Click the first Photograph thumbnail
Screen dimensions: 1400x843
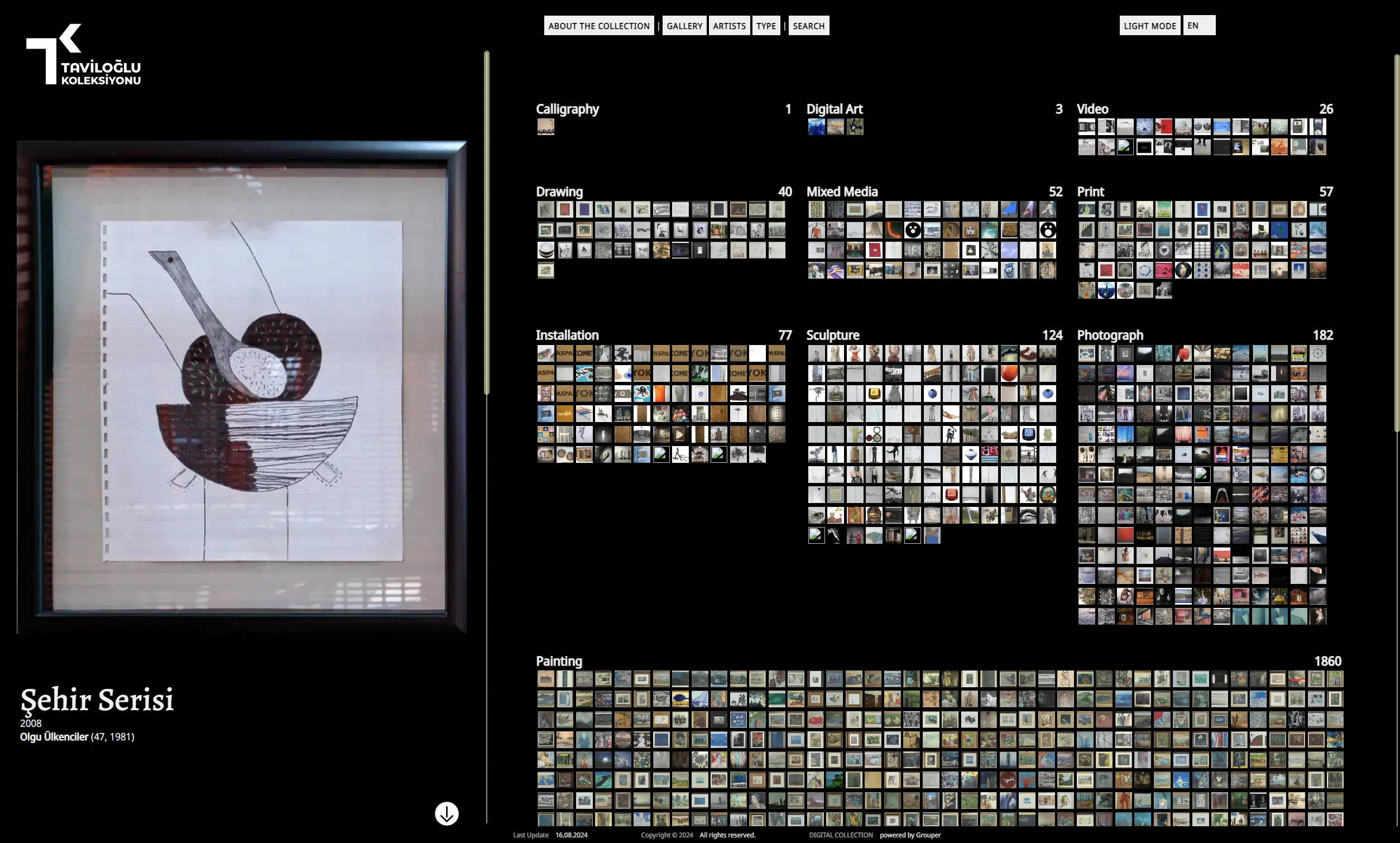1086,353
